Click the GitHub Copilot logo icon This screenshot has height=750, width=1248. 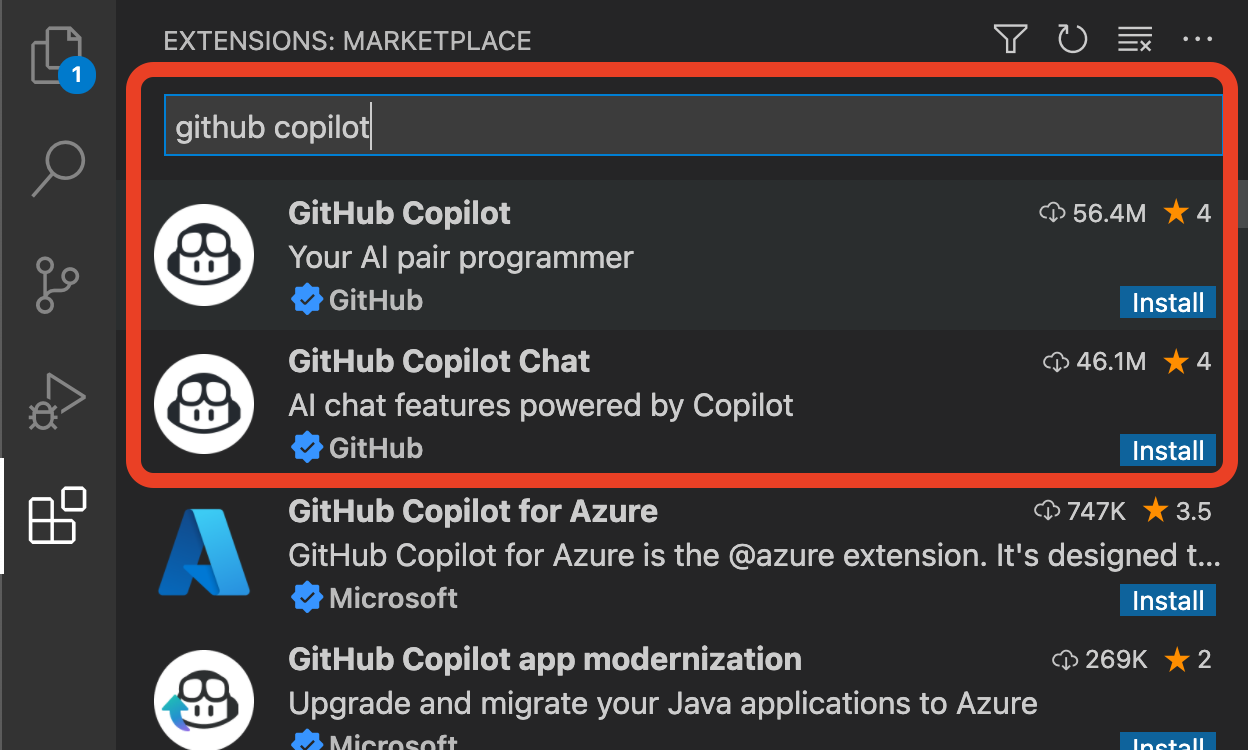[204, 255]
